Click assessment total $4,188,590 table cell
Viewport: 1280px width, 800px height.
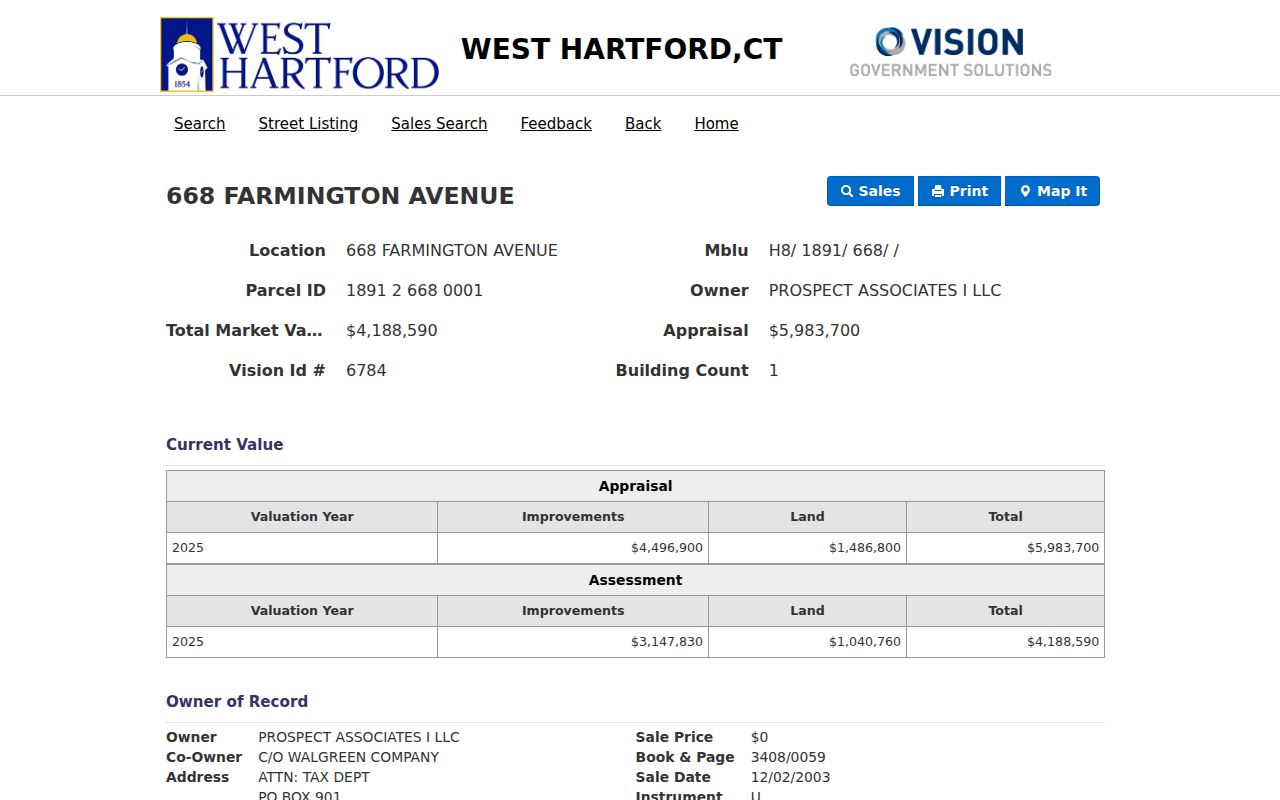pos(1005,642)
